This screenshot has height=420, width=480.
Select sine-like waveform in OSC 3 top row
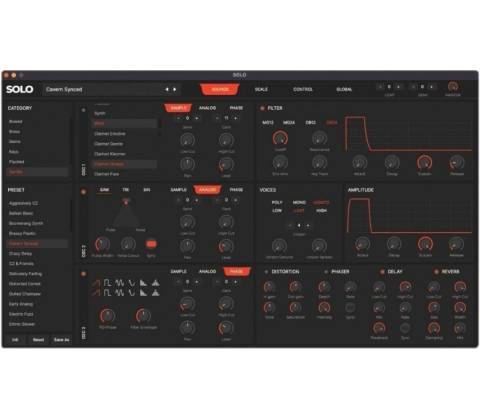(x=132, y=283)
